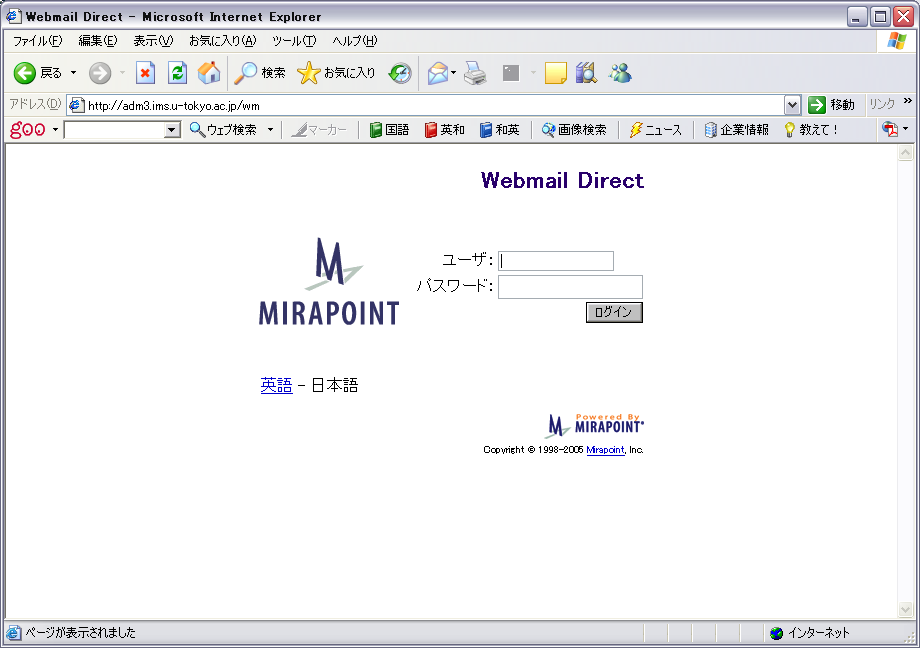Open the 国語 dictionary button

click(389, 130)
